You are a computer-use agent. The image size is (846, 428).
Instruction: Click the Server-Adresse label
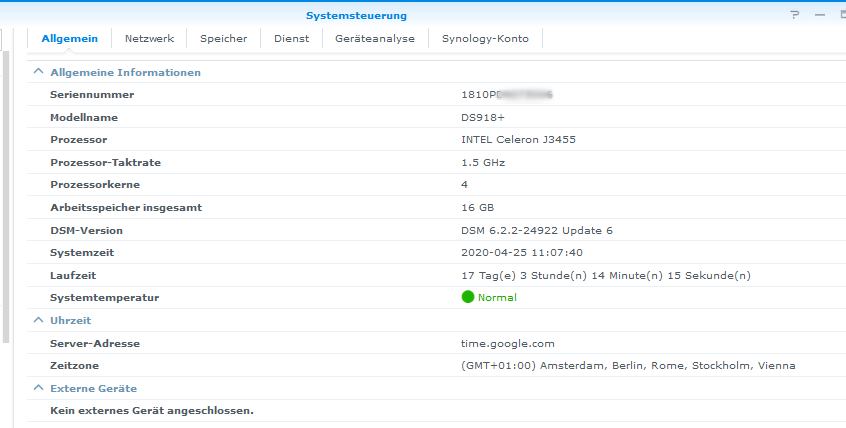(95, 343)
